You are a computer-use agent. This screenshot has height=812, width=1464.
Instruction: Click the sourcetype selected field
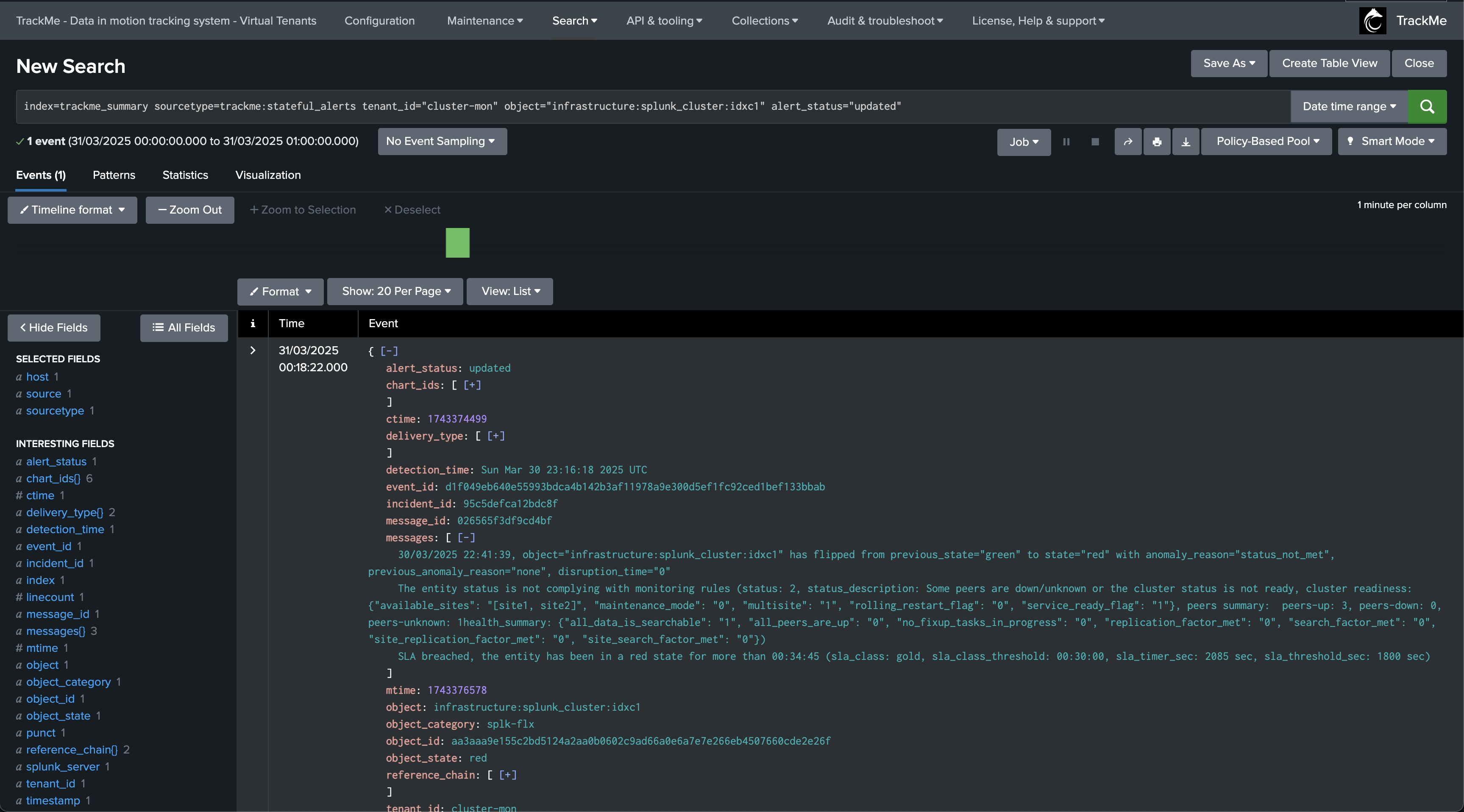coord(55,411)
